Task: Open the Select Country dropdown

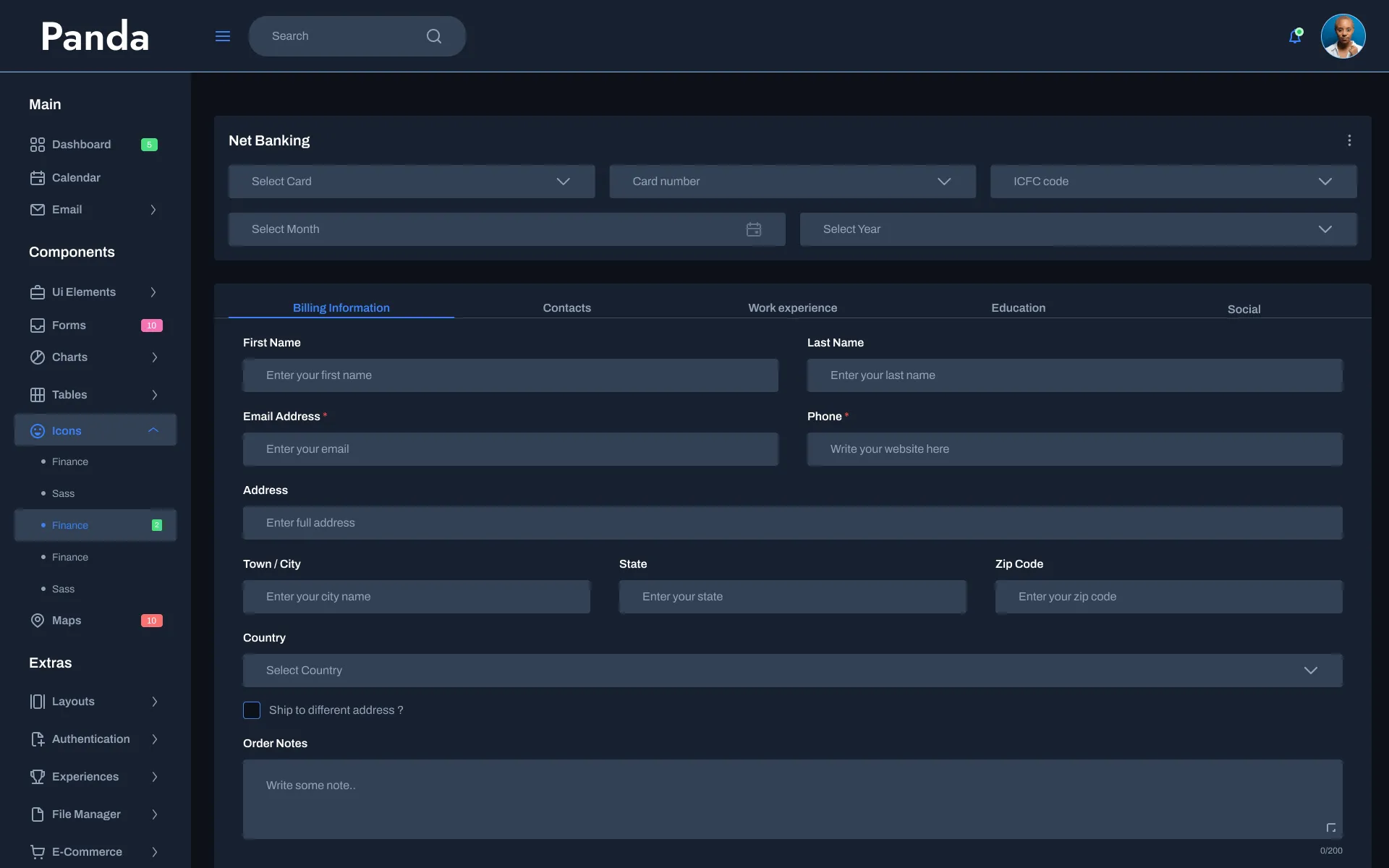Action: (792, 671)
